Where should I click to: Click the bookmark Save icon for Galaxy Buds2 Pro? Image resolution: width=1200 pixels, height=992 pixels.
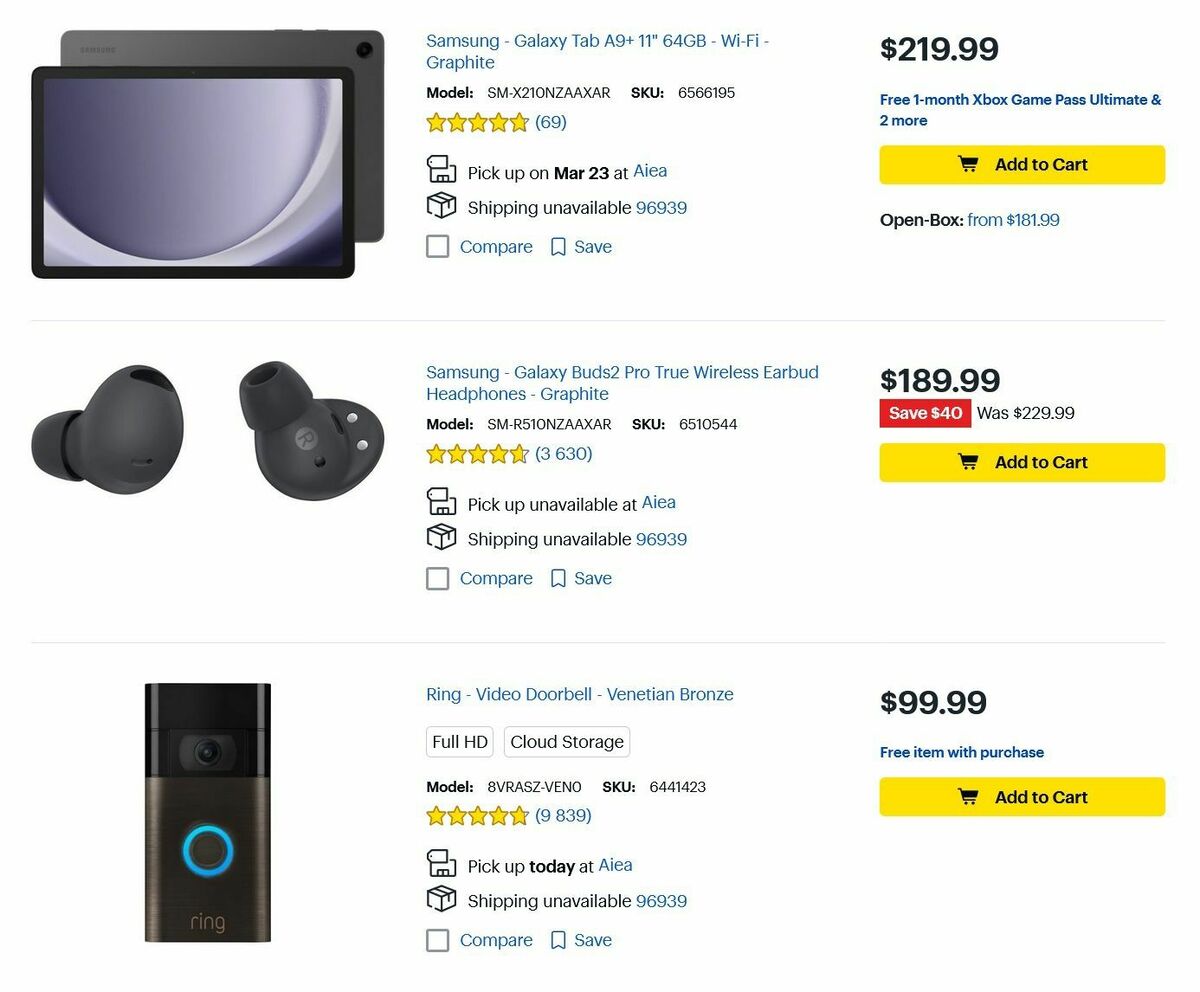[557, 578]
